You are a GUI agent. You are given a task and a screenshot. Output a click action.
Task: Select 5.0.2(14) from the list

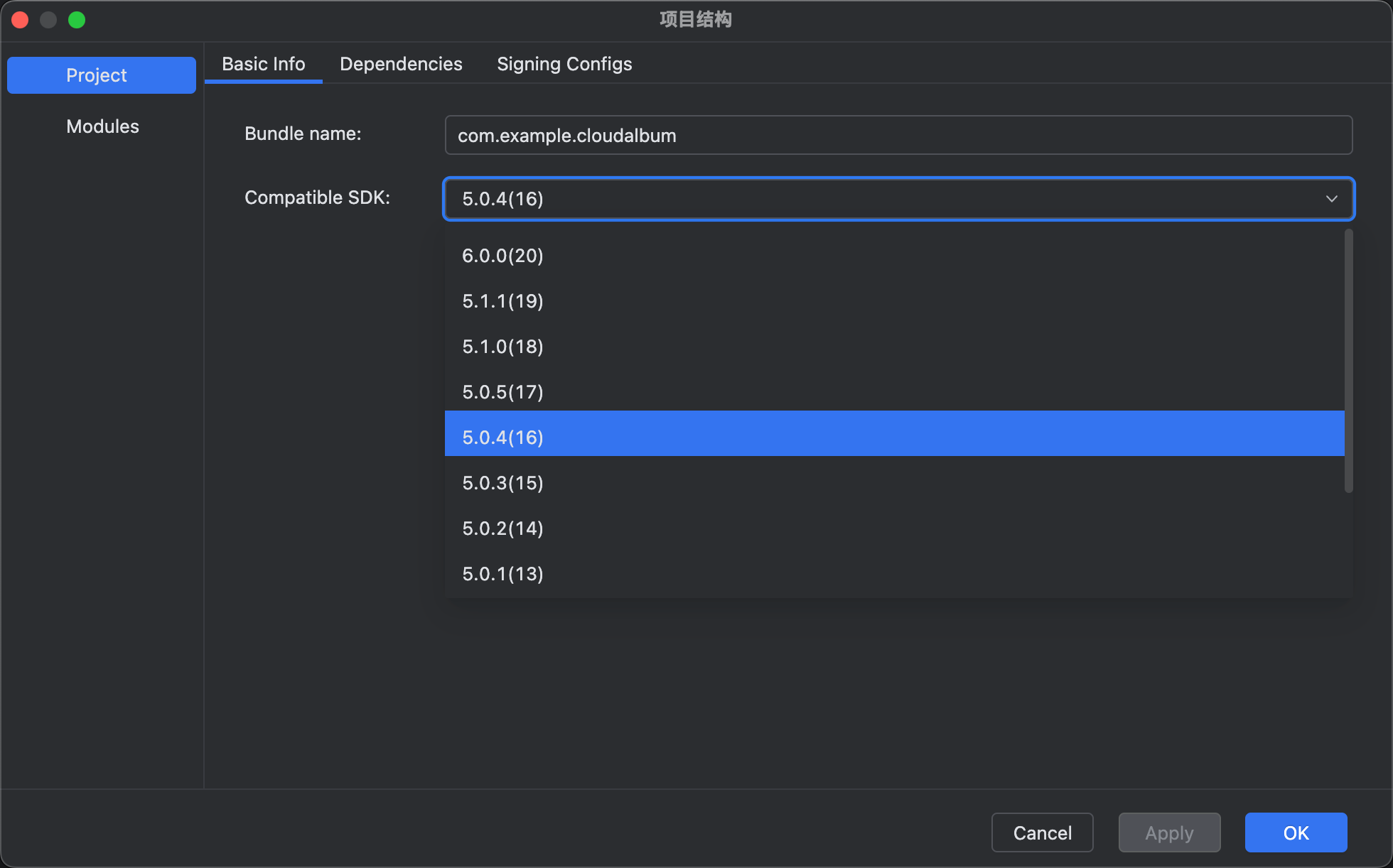pos(502,528)
